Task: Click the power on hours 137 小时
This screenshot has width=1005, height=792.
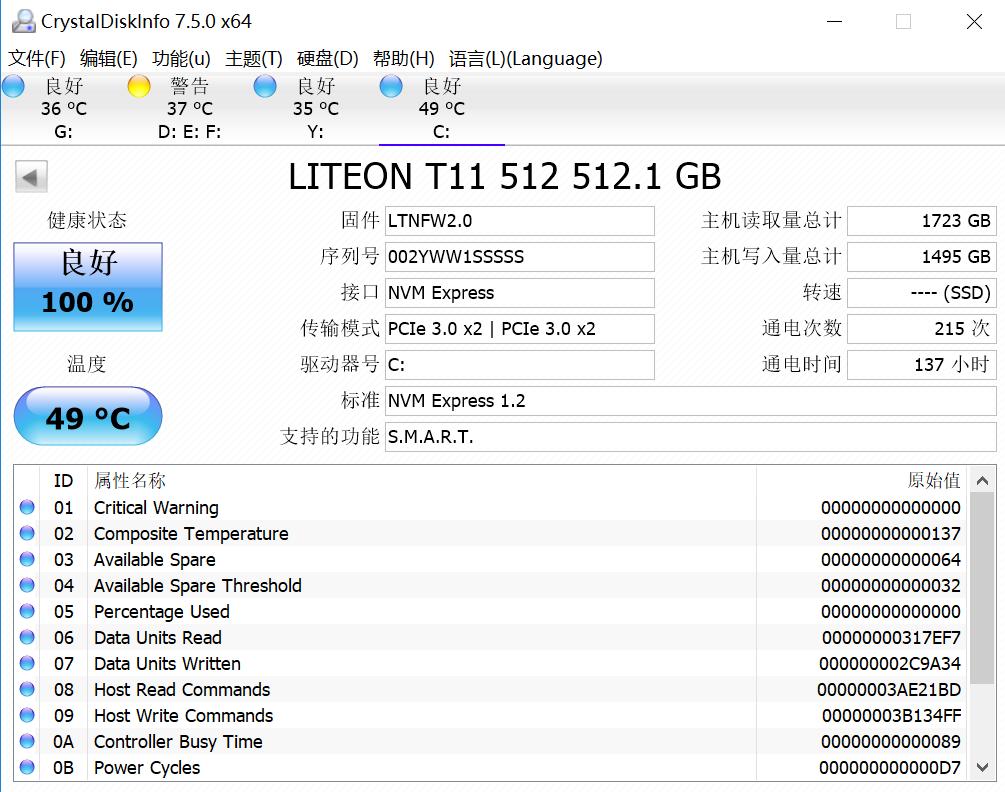Action: pyautogui.click(x=922, y=365)
